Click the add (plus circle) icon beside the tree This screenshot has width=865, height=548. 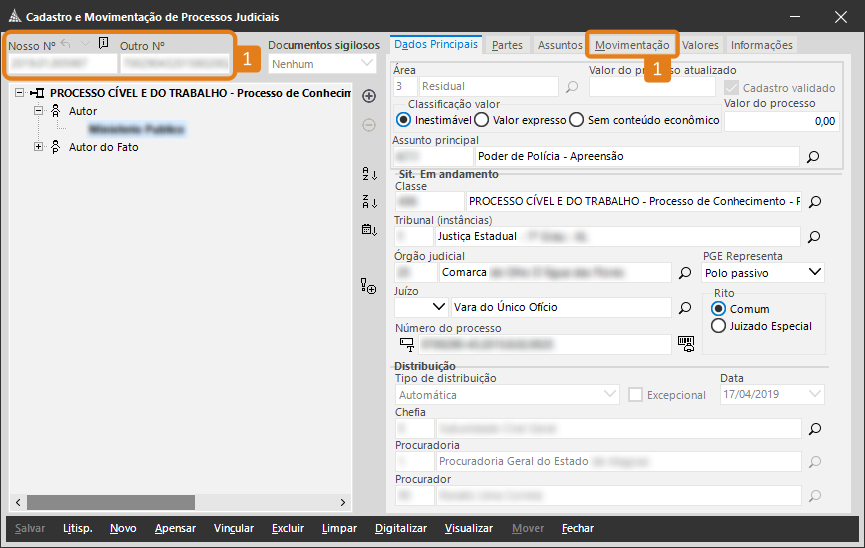[368, 96]
